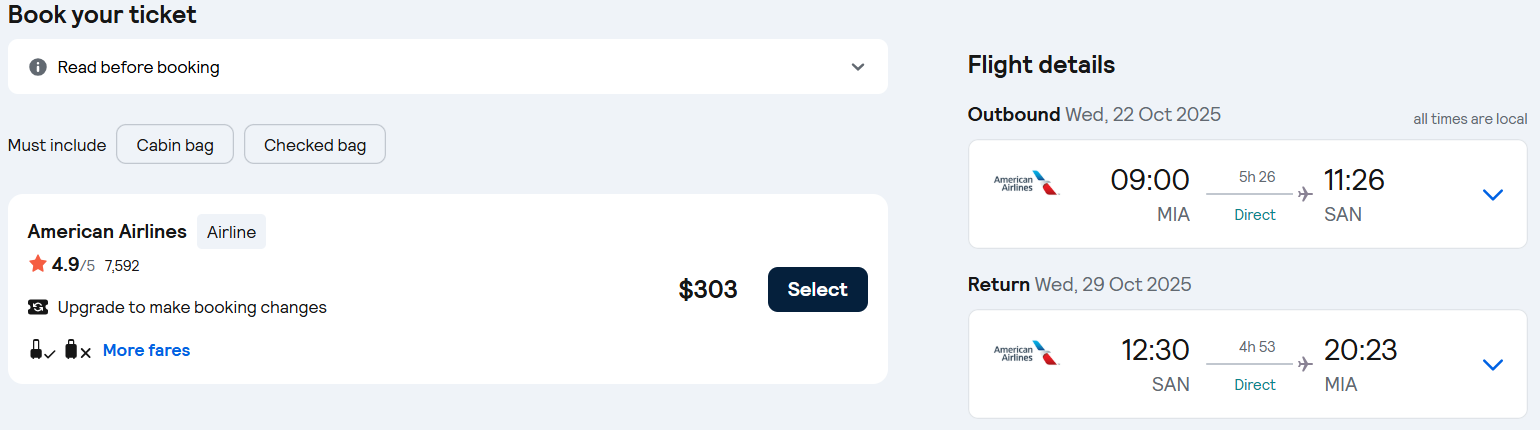Click the info icon beside Read before booking
Viewport: 1540px width, 430px height.
[38, 67]
